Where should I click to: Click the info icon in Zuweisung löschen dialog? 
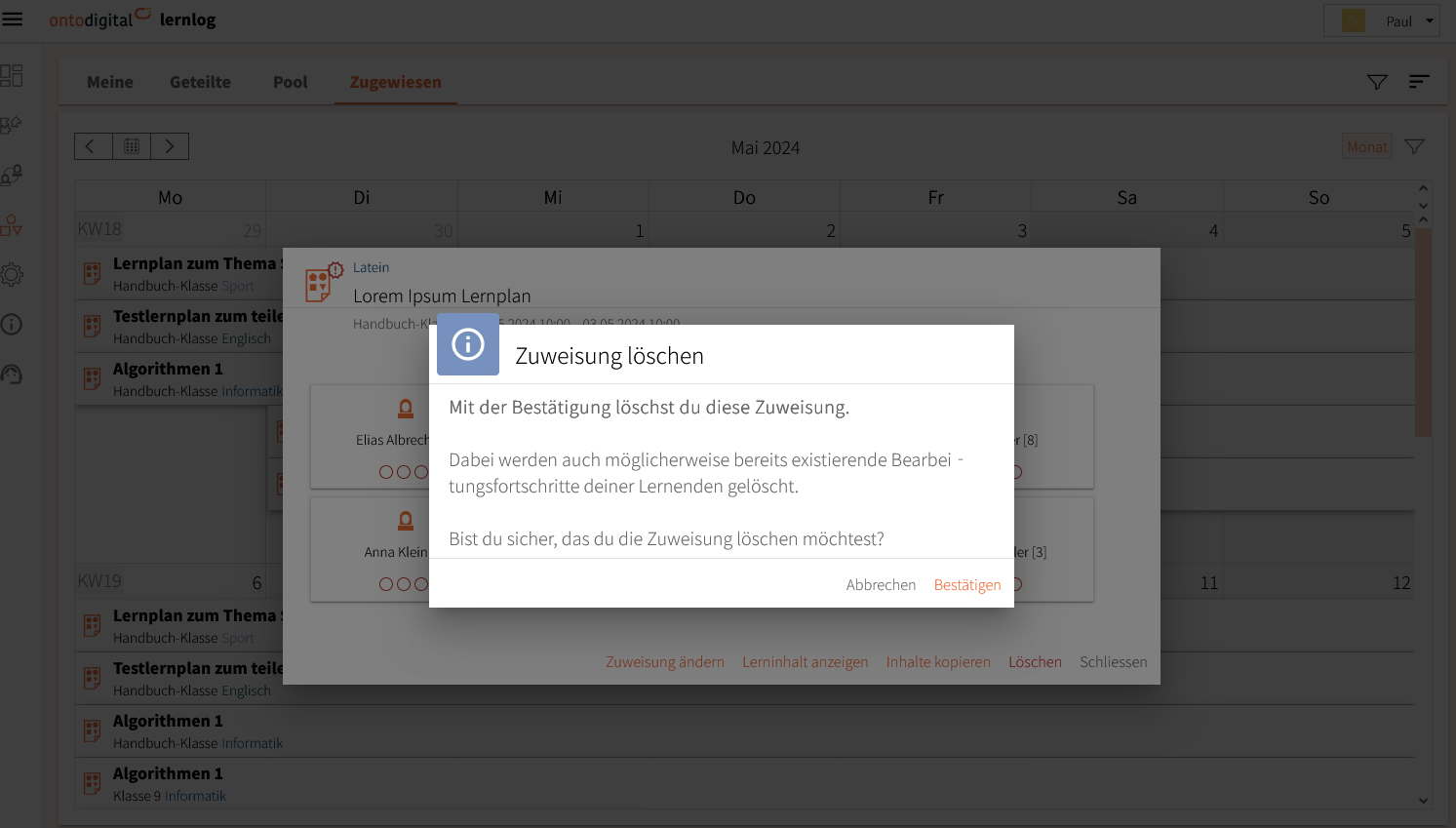point(468,344)
